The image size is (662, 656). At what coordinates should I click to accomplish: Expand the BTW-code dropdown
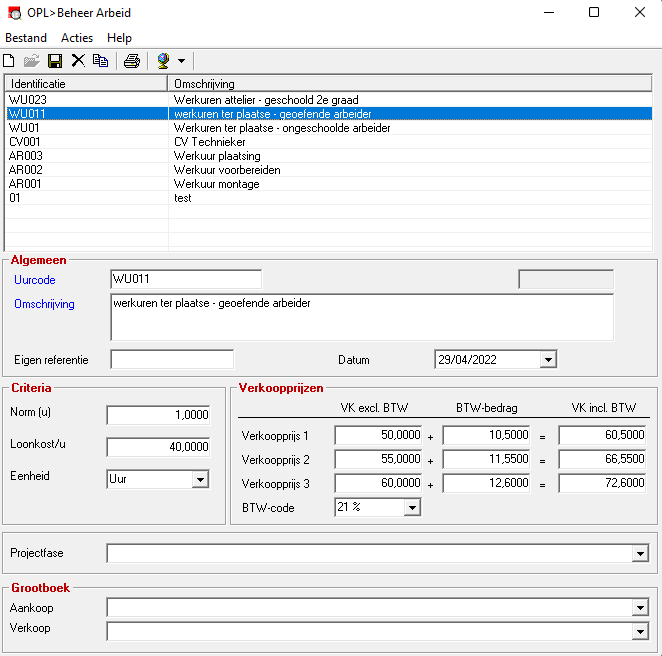pos(412,507)
